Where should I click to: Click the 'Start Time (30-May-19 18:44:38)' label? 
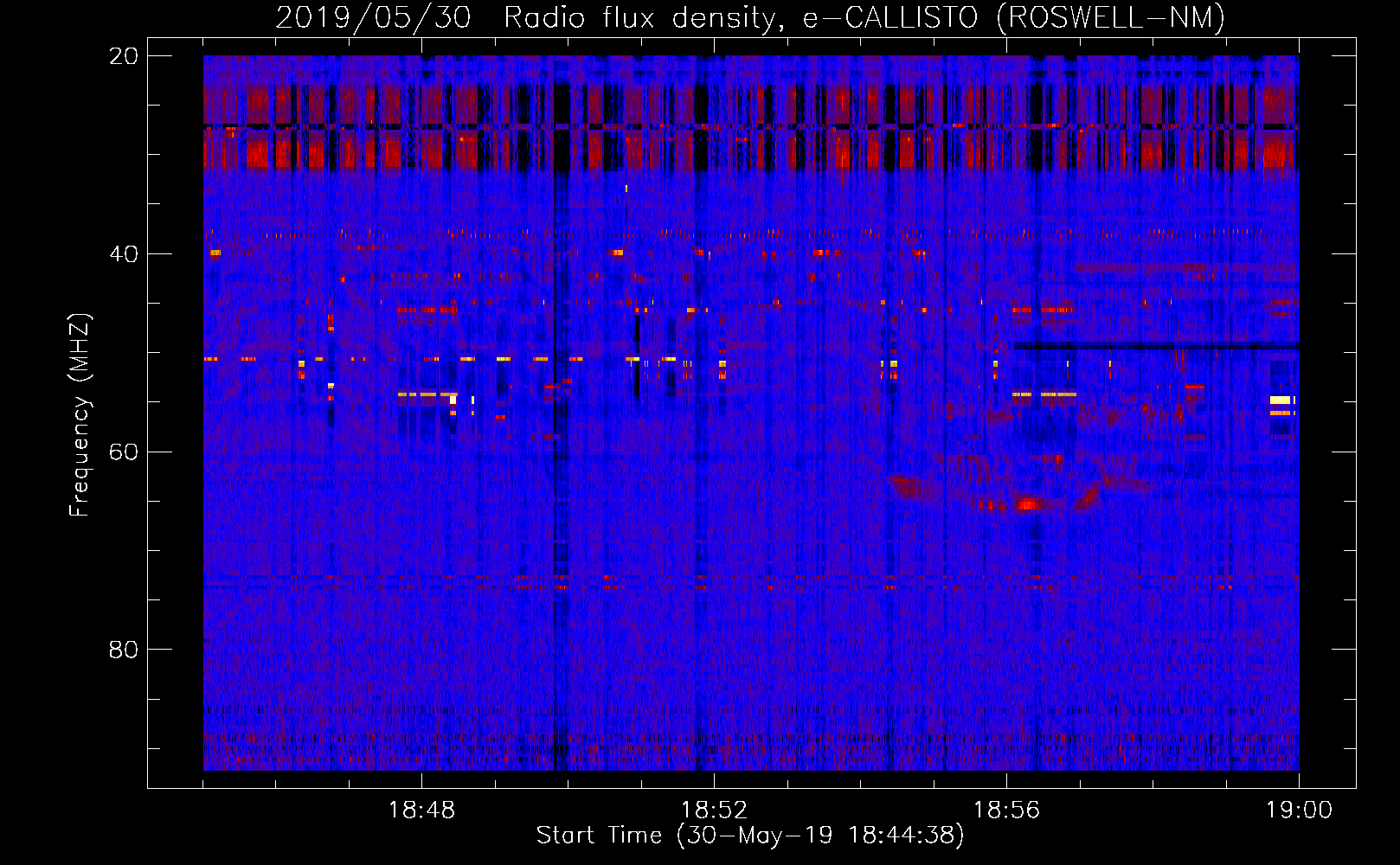pos(750,836)
